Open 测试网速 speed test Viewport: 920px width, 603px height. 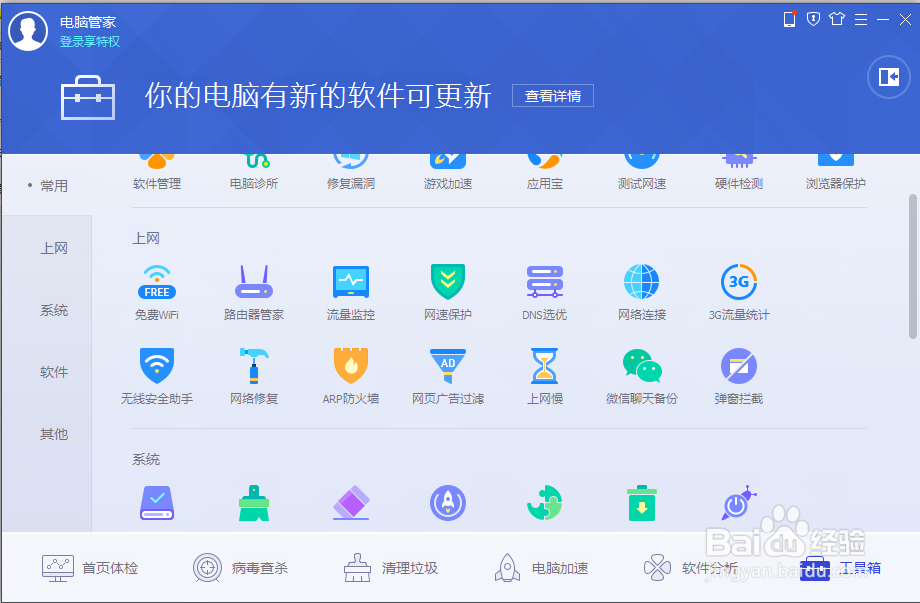tap(642, 172)
